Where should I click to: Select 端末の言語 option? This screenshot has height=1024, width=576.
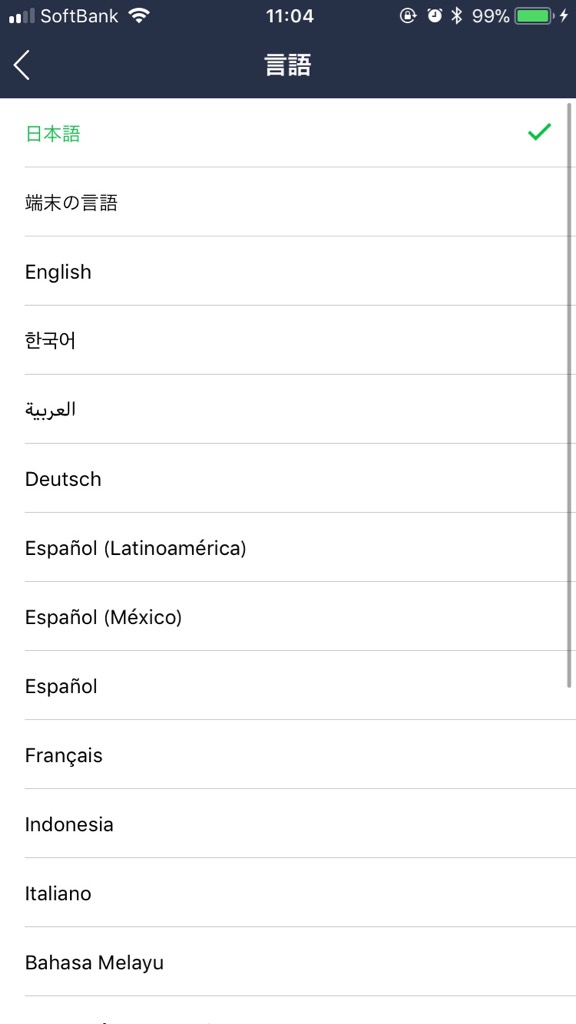(x=288, y=202)
